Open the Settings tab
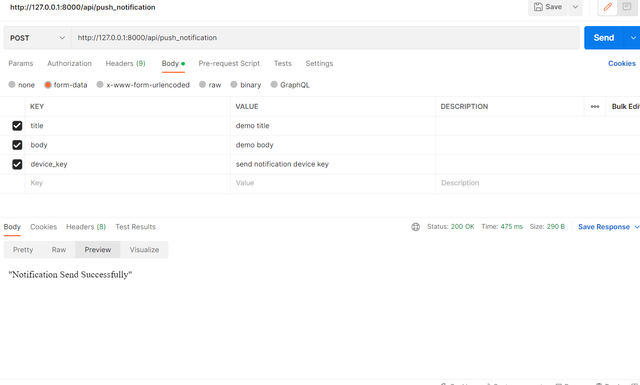 coord(319,63)
